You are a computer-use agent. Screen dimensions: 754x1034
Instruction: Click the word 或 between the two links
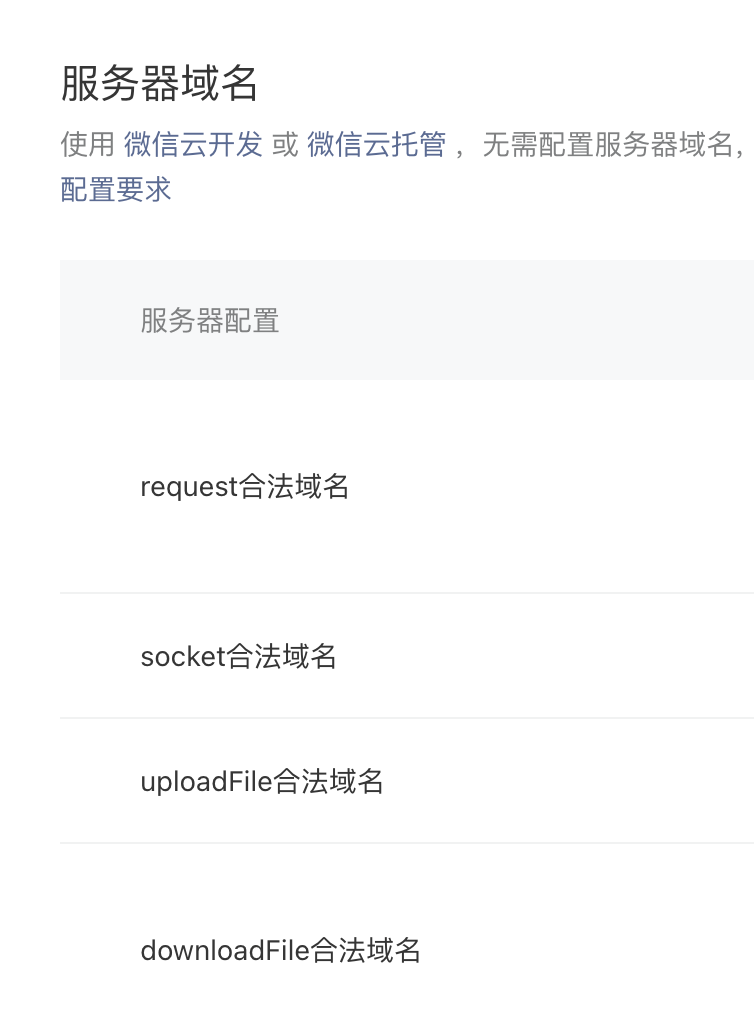285,144
